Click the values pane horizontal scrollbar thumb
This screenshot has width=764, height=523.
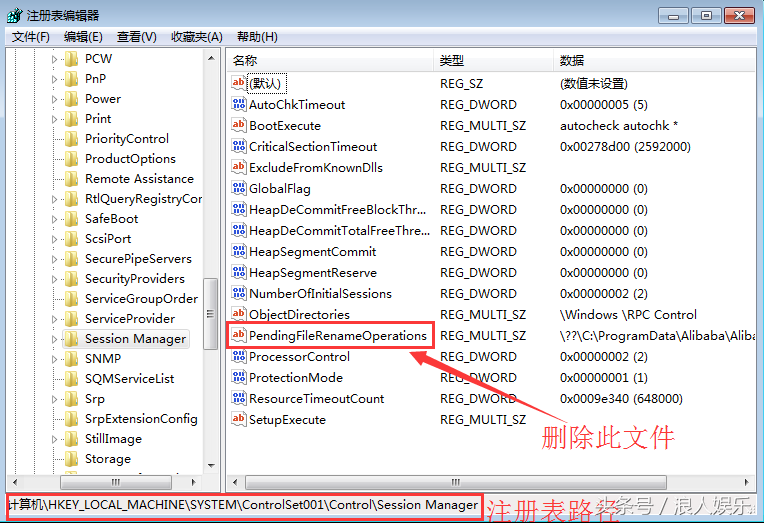click(456, 482)
